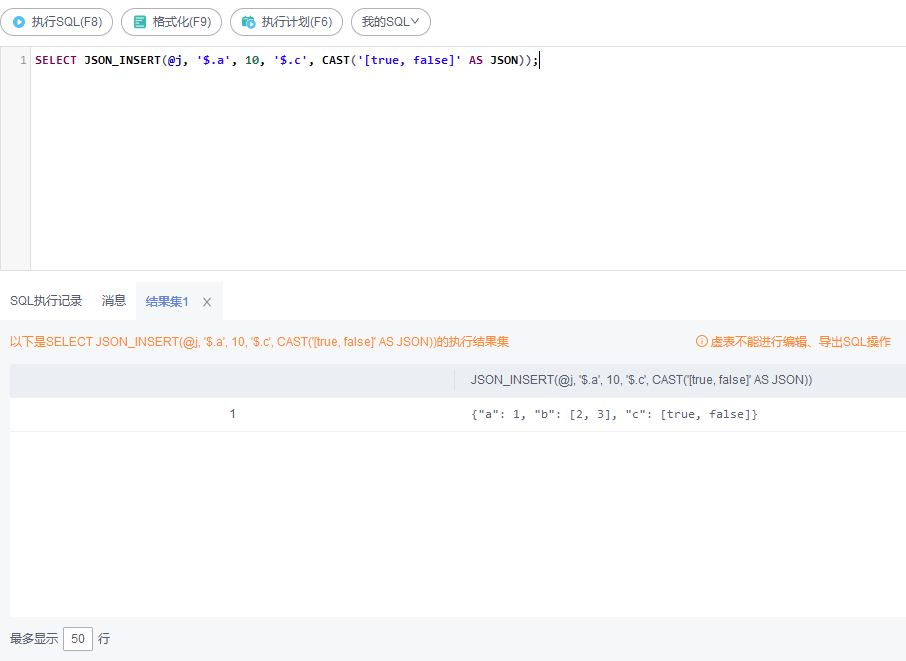Expand 我的SQL to view saved queries

coord(390,22)
